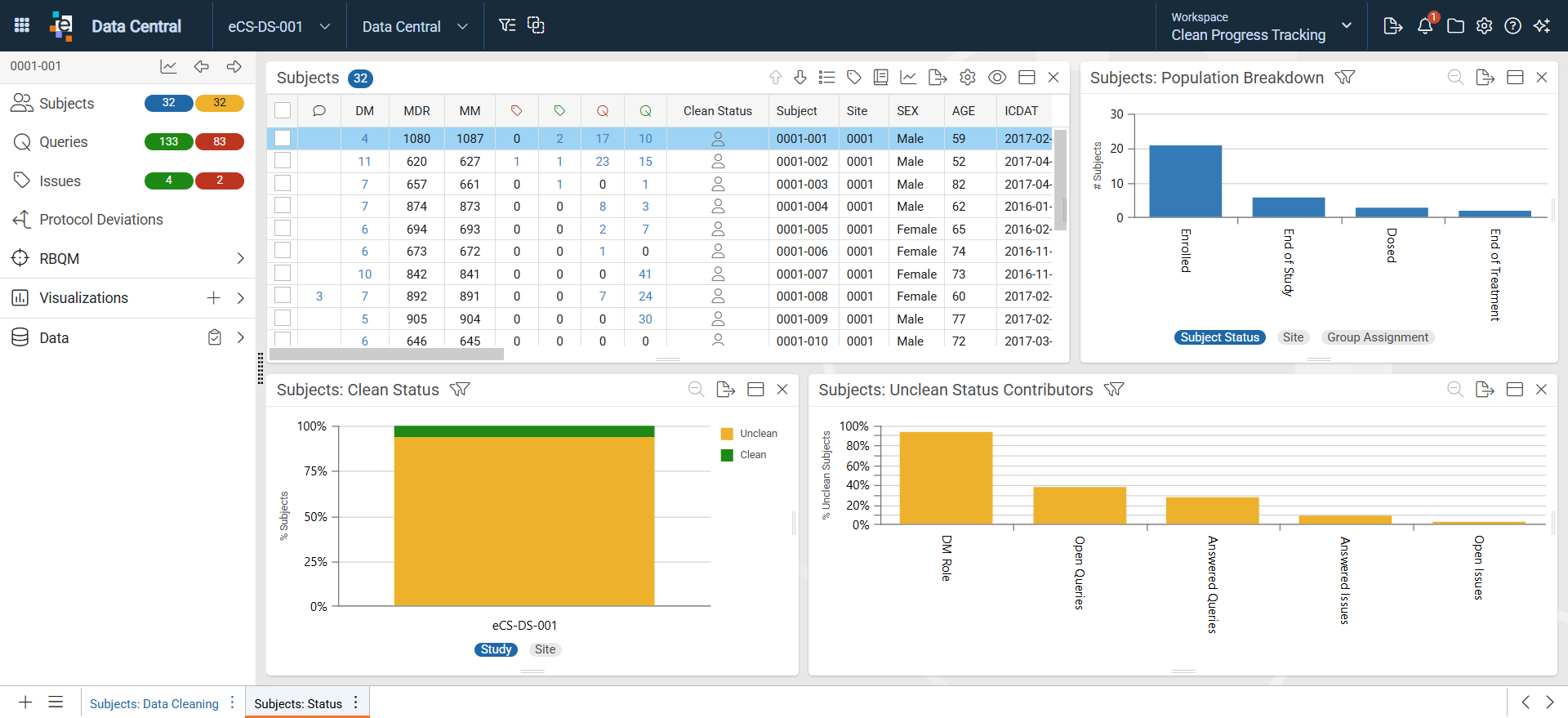Export the Clean Status chart

pyautogui.click(x=726, y=390)
